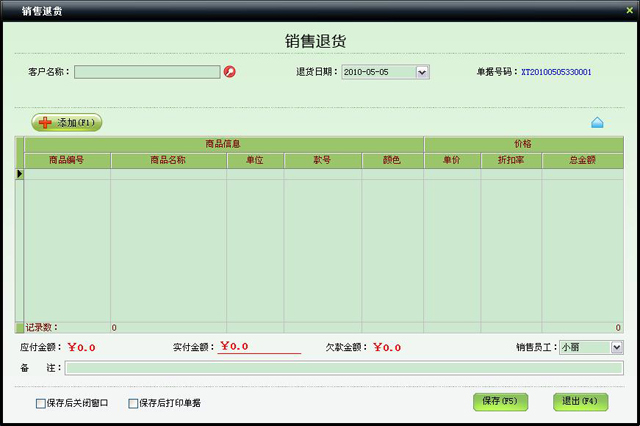Screen dimensions: 640x426
Task: Click the customer search magnifier icon
Action: [230, 72]
